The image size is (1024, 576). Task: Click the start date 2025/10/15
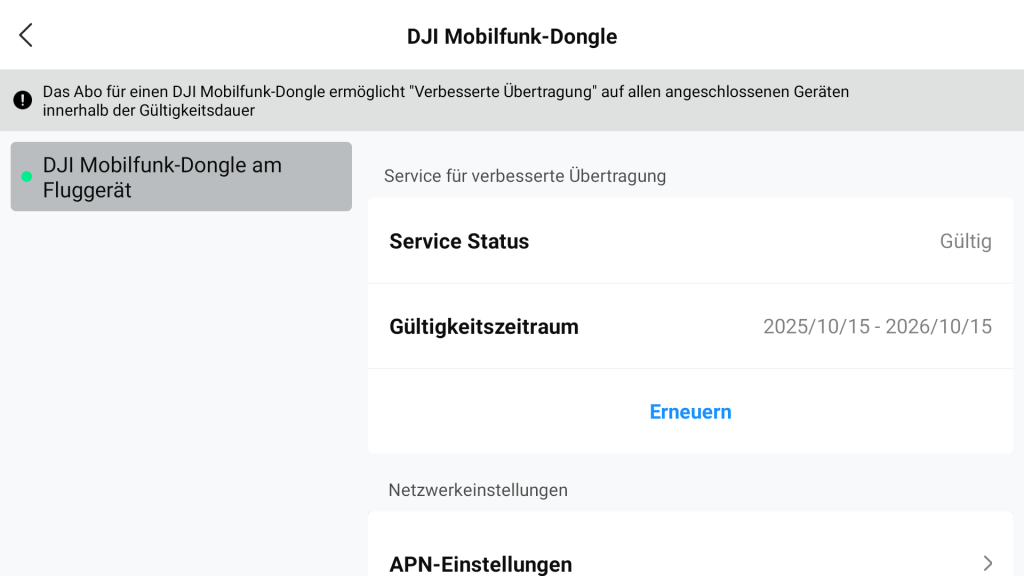click(815, 326)
